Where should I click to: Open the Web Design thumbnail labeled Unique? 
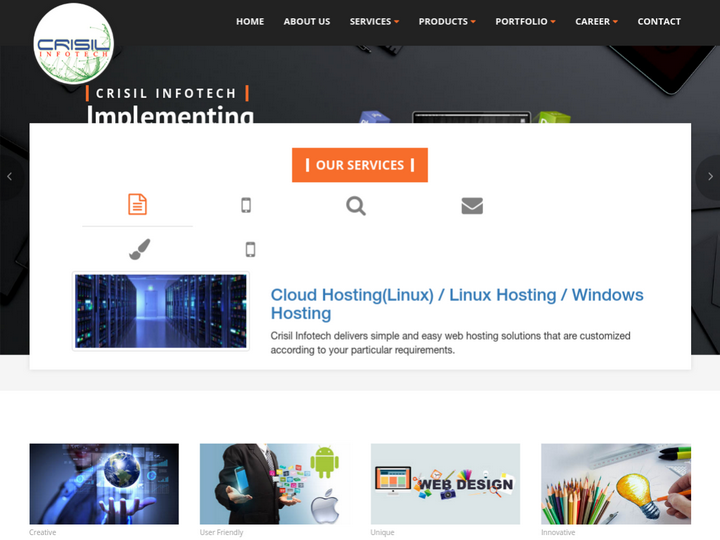445,484
